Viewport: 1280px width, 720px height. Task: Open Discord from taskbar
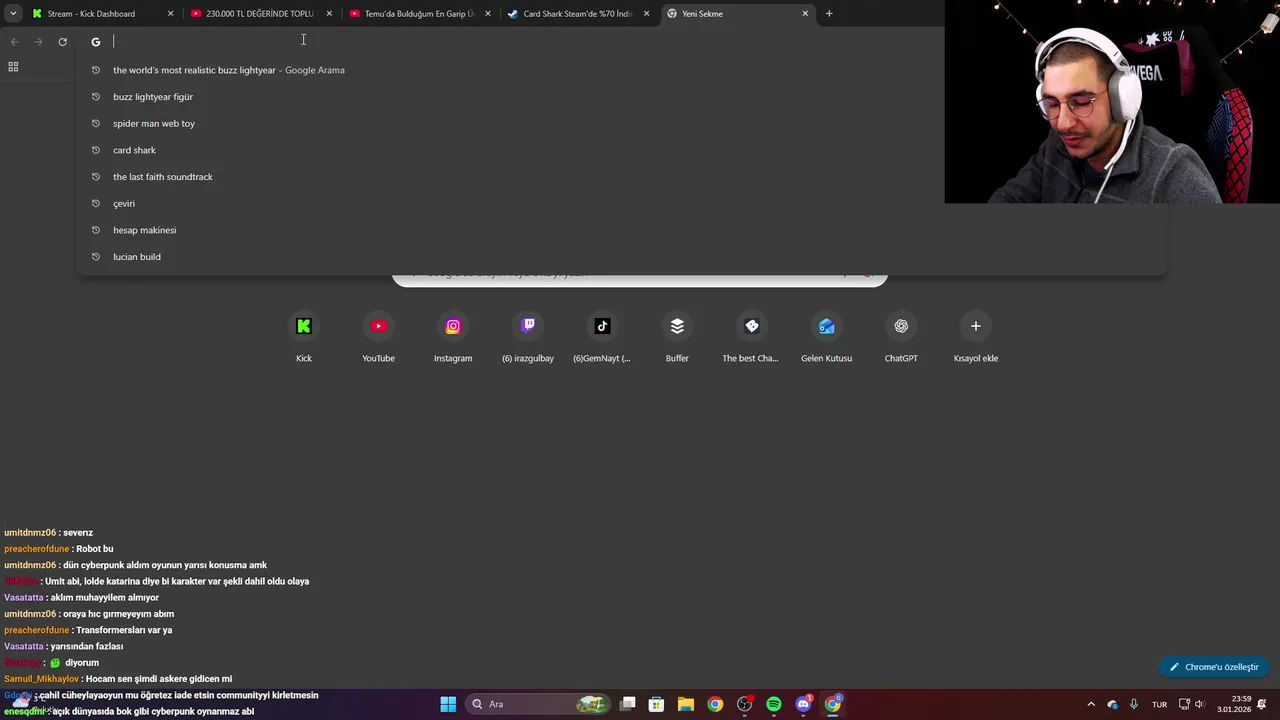pos(803,704)
